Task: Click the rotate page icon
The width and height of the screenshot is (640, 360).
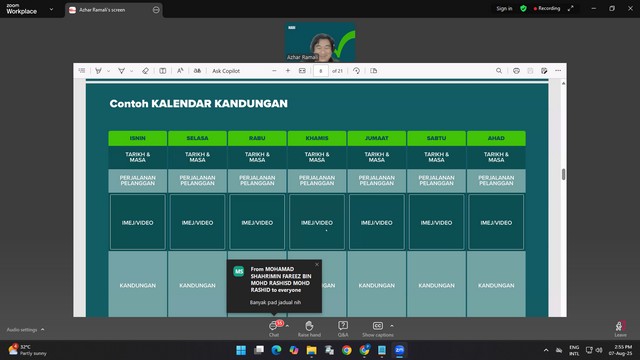Action: 356,71
